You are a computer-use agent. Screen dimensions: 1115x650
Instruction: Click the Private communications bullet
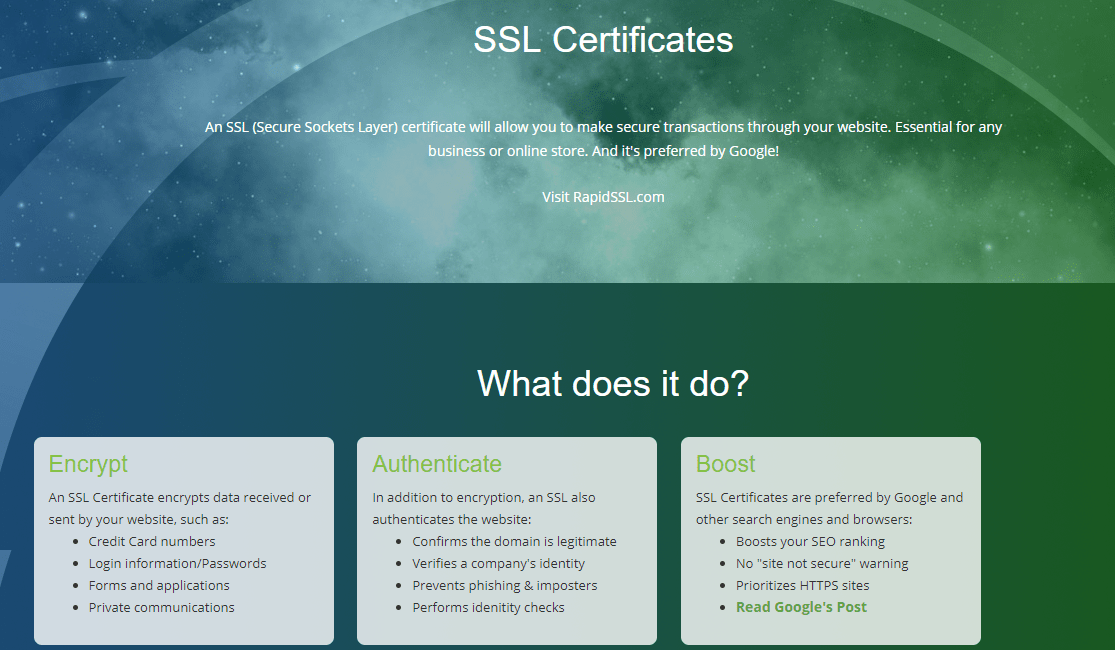click(161, 607)
